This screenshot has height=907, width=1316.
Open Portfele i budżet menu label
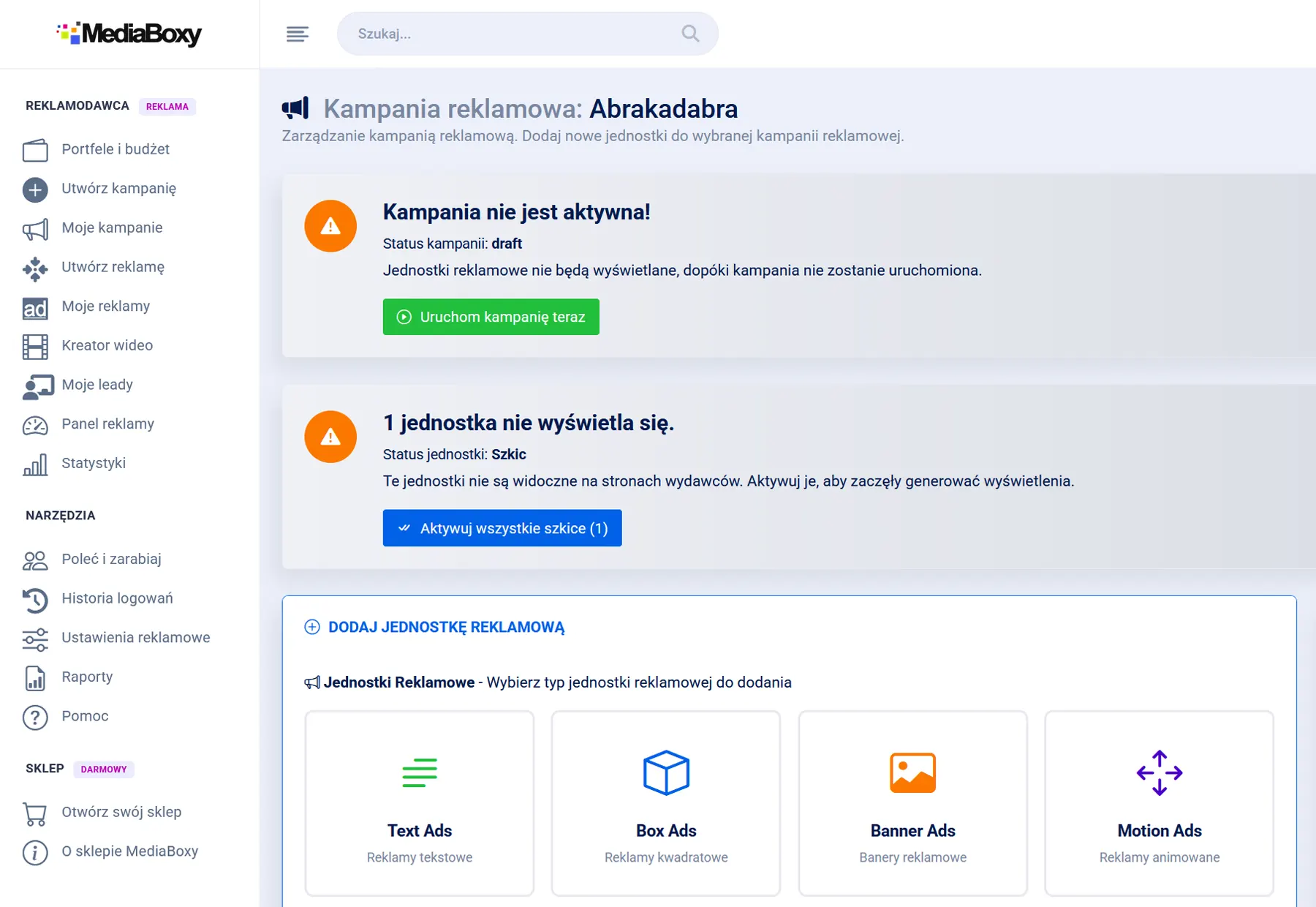pyautogui.click(x=116, y=149)
